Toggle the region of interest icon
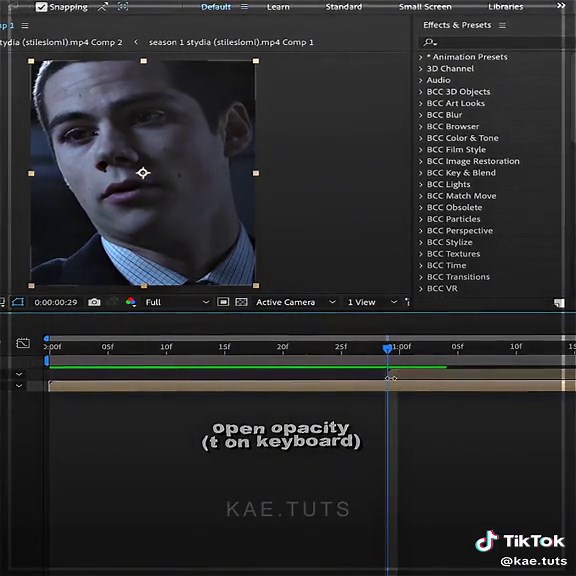The width and height of the screenshot is (576, 576). [x=223, y=302]
